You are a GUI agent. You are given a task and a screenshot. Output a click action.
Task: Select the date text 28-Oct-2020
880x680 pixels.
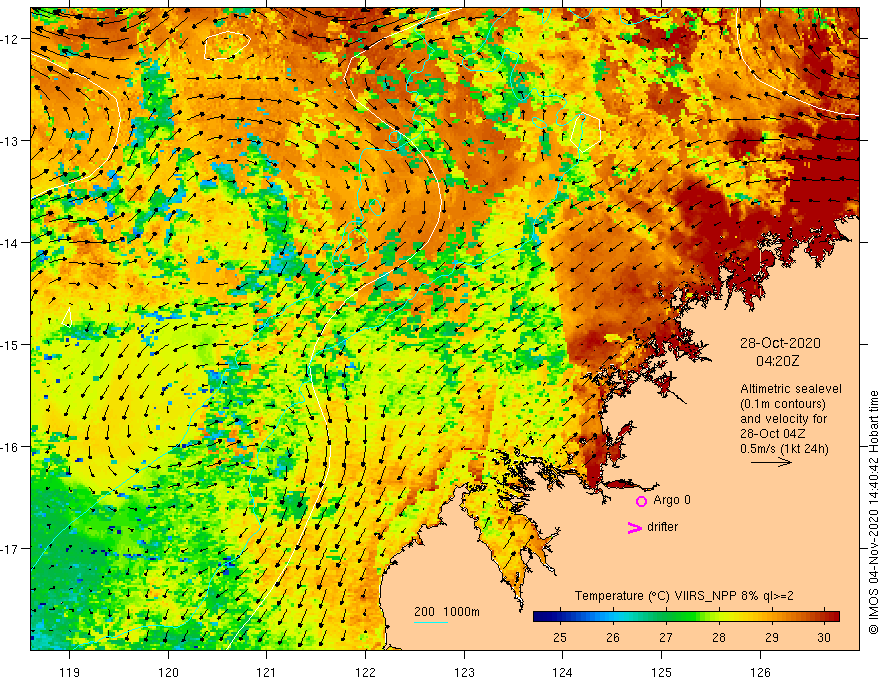(x=780, y=343)
